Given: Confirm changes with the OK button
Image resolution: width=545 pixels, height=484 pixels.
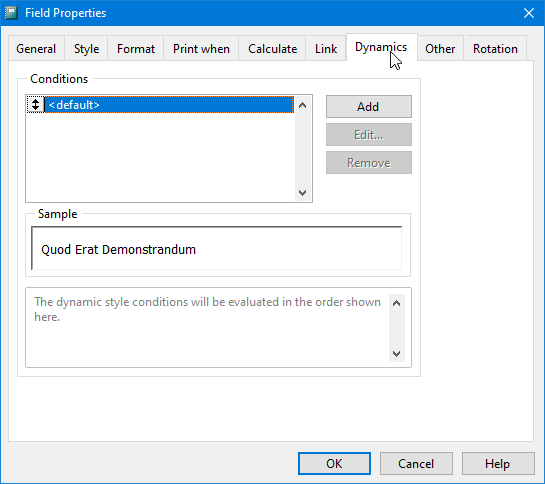Looking at the screenshot, I should click(334, 463).
